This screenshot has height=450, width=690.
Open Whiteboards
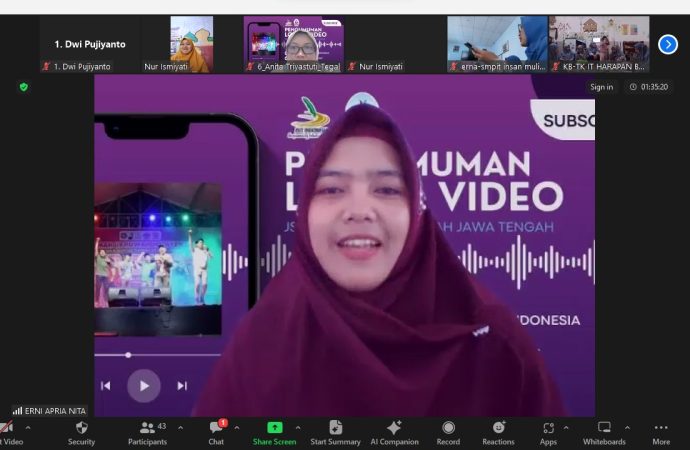coord(604,433)
